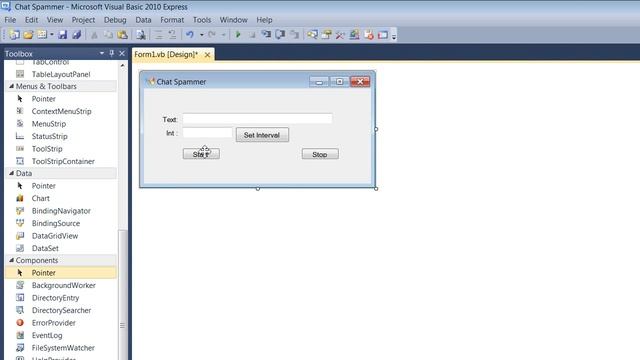Click the New Project toolbar icon
640x360 pixels.
pos(14,35)
